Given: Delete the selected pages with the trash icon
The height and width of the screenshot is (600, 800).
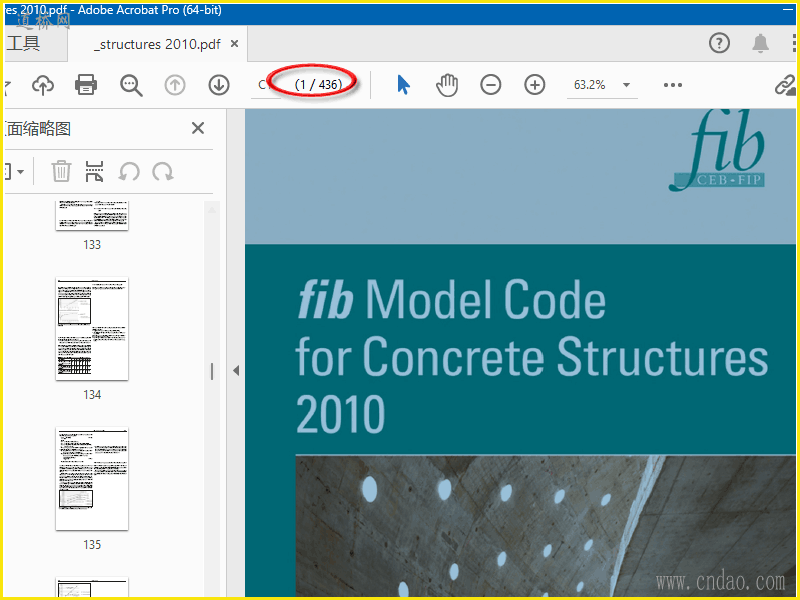Looking at the screenshot, I should 61,171.
